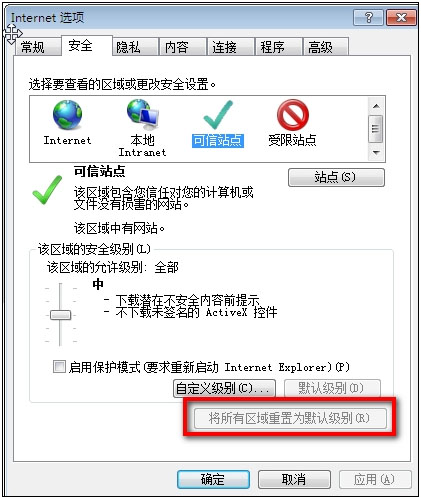The height and width of the screenshot is (499, 421).
Task: Click zone list scroll down arrow
Action: coord(376,153)
